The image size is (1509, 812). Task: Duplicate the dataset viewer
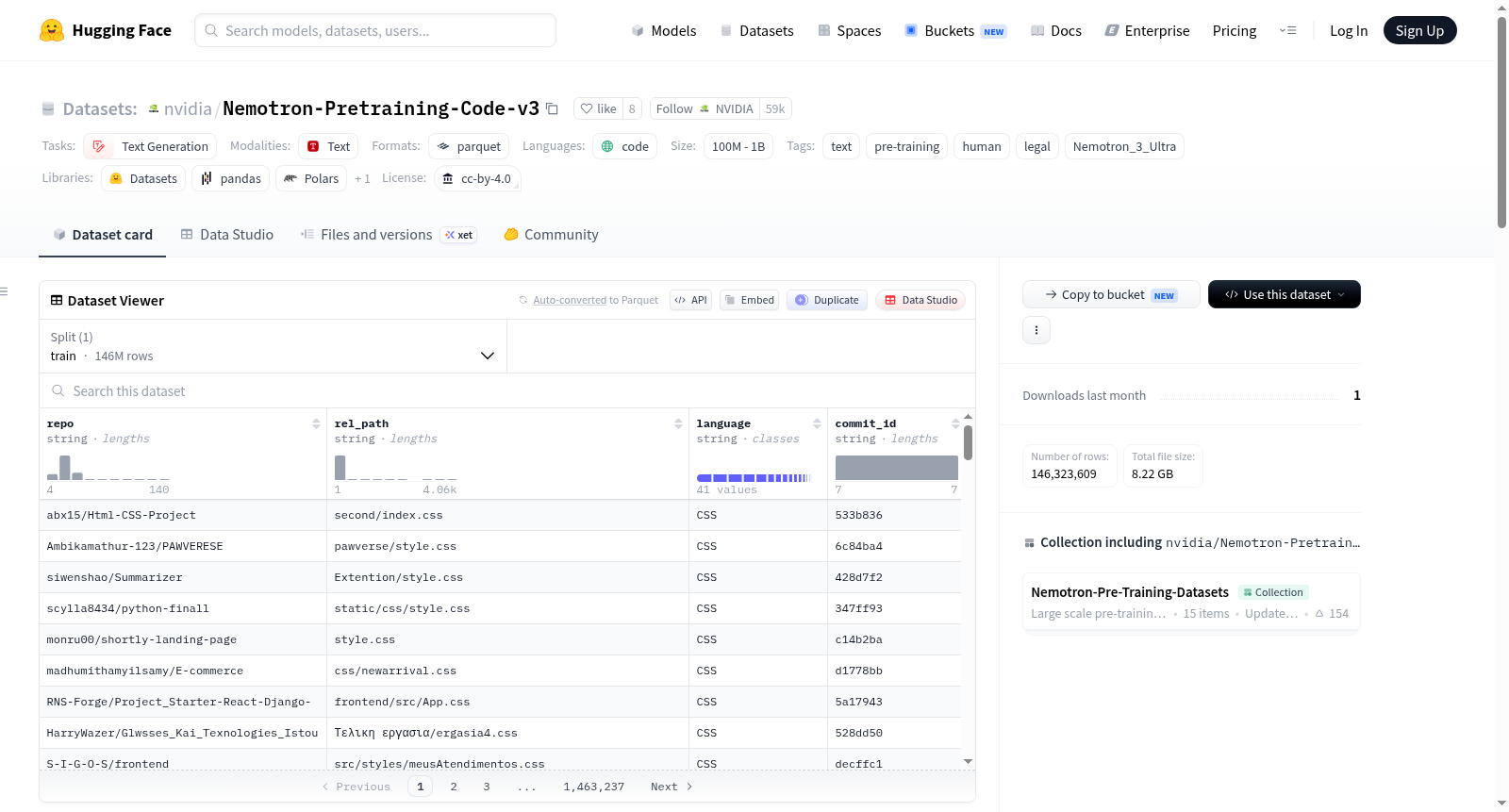(826, 300)
